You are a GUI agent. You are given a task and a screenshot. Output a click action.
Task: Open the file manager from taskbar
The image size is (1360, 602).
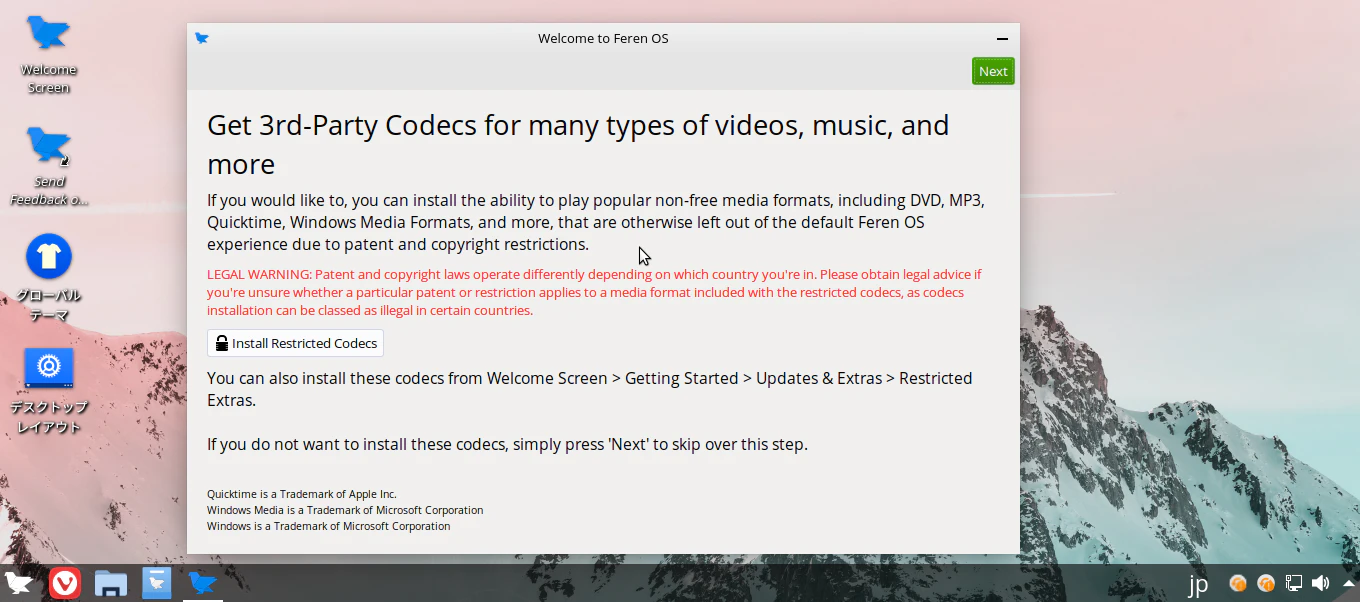click(x=111, y=583)
